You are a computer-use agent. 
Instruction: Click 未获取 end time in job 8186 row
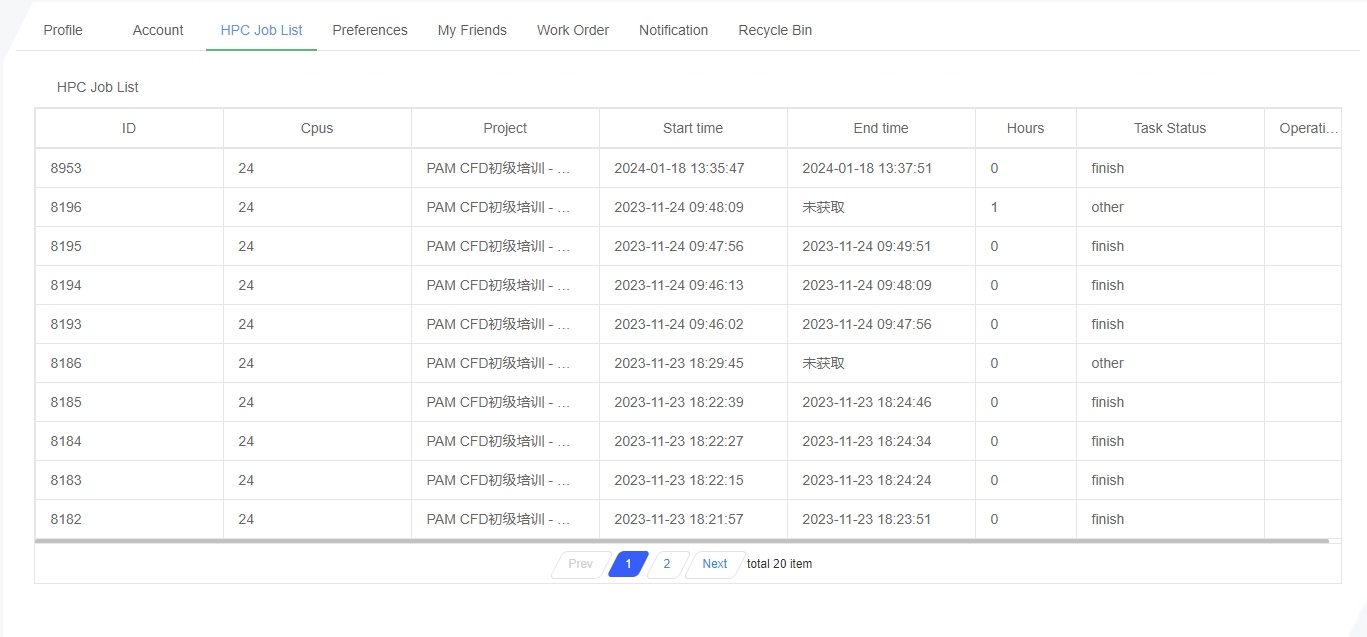823,363
